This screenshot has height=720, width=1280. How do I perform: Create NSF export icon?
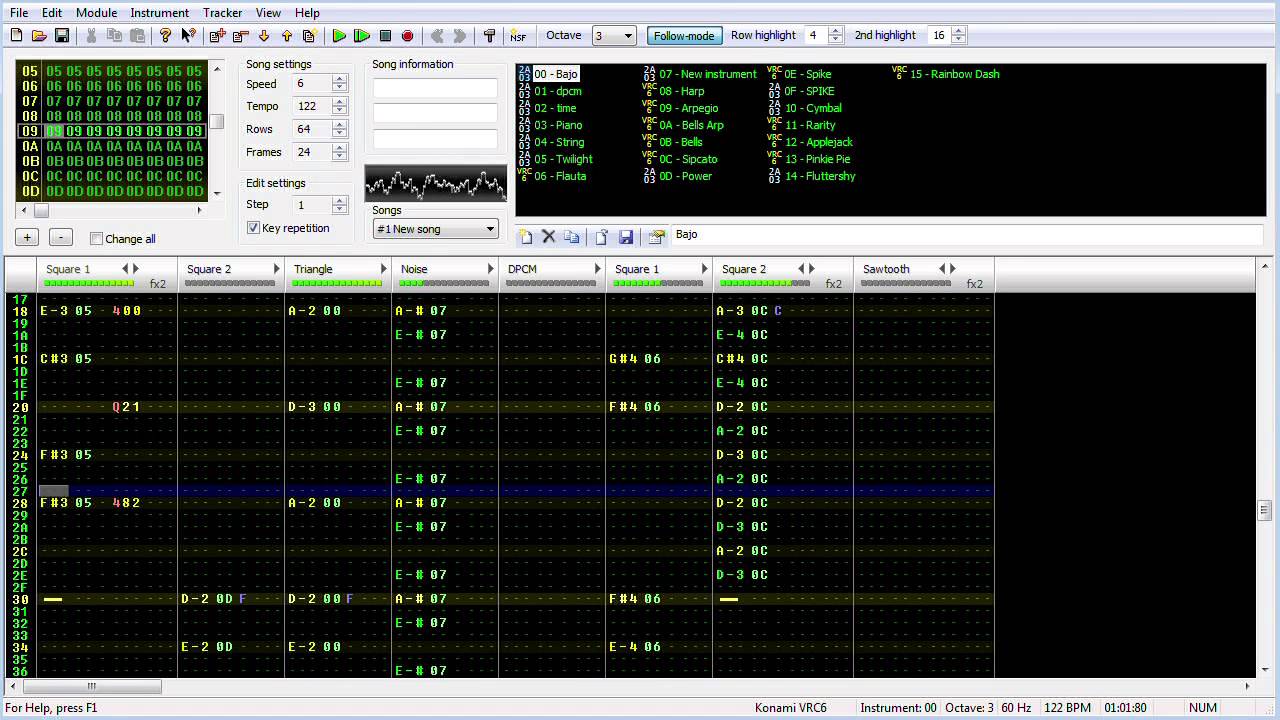click(x=518, y=36)
